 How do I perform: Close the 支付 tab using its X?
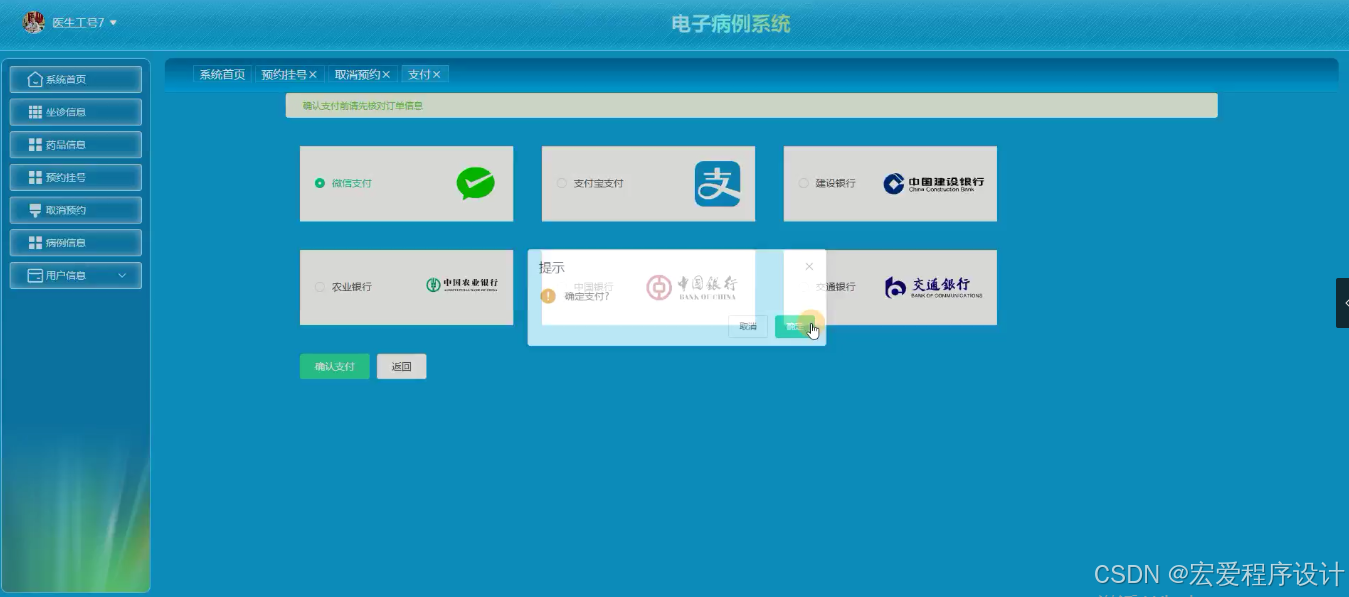click(437, 74)
